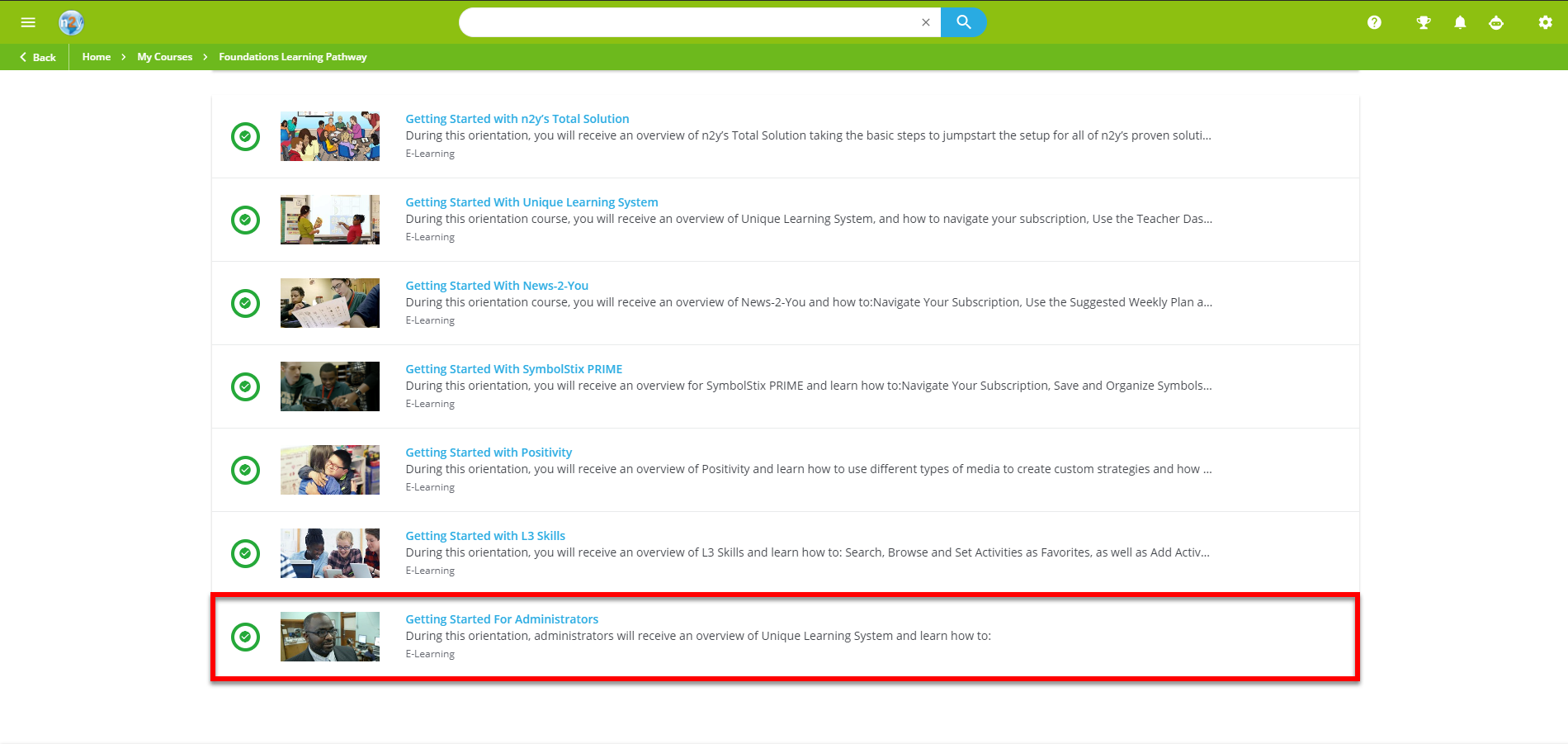Clear the search field with the X
The image size is (1568, 744).
click(926, 22)
